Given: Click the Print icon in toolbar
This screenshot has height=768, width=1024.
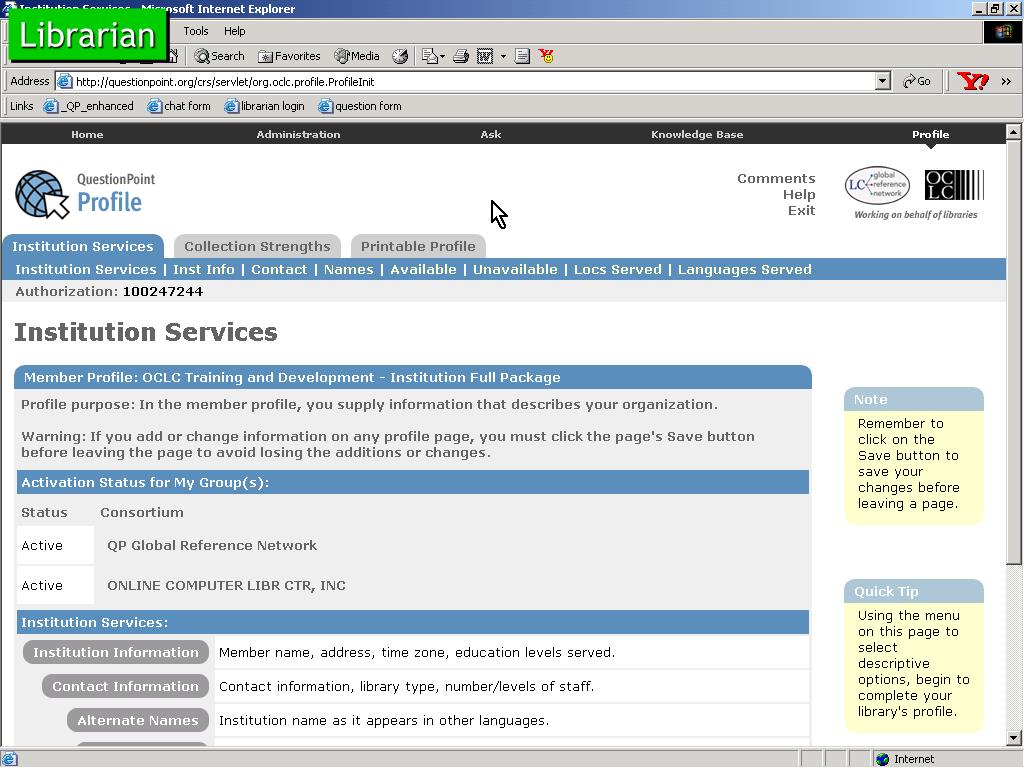Looking at the screenshot, I should (461, 56).
